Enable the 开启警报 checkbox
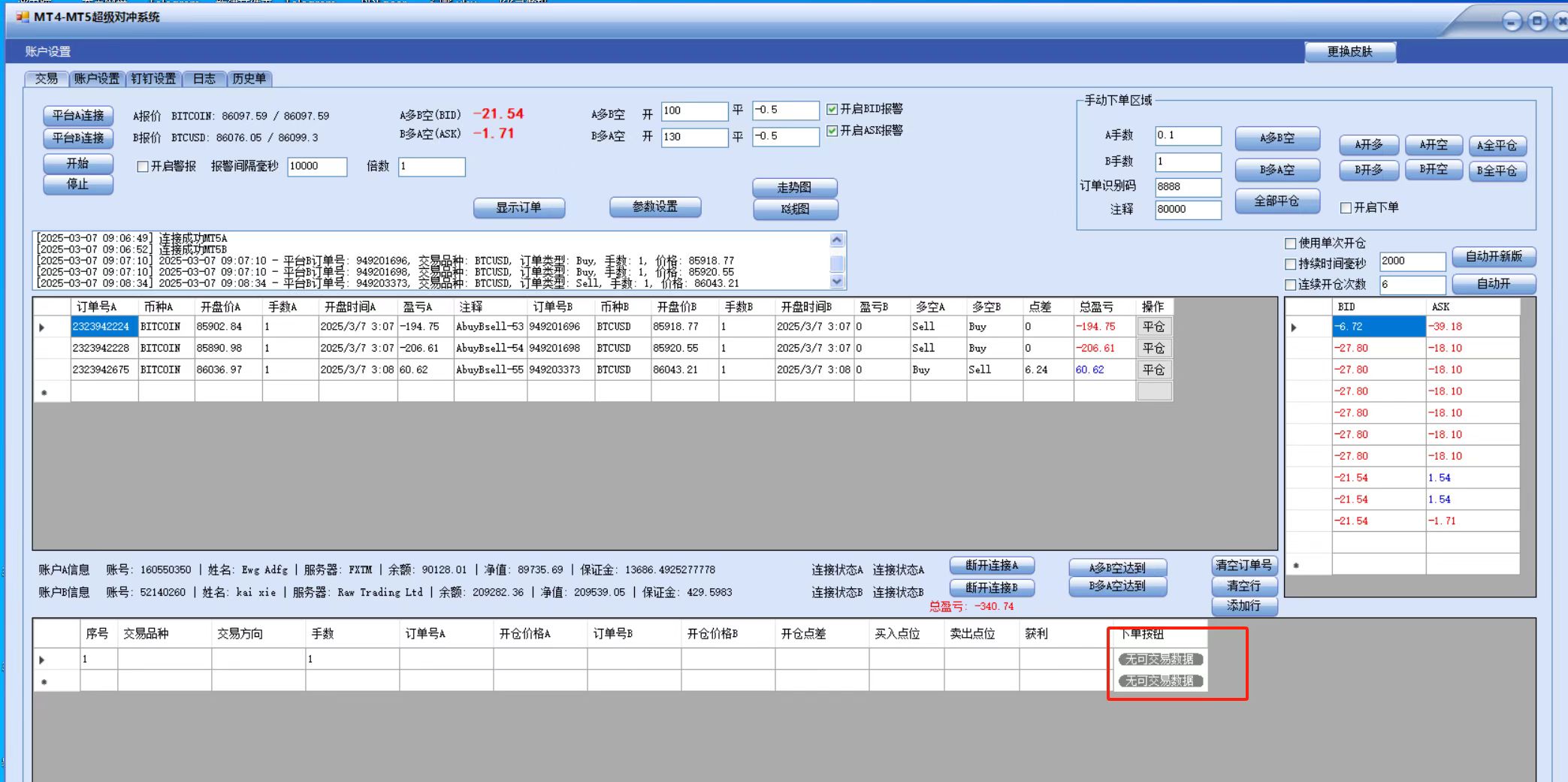 tap(143, 167)
